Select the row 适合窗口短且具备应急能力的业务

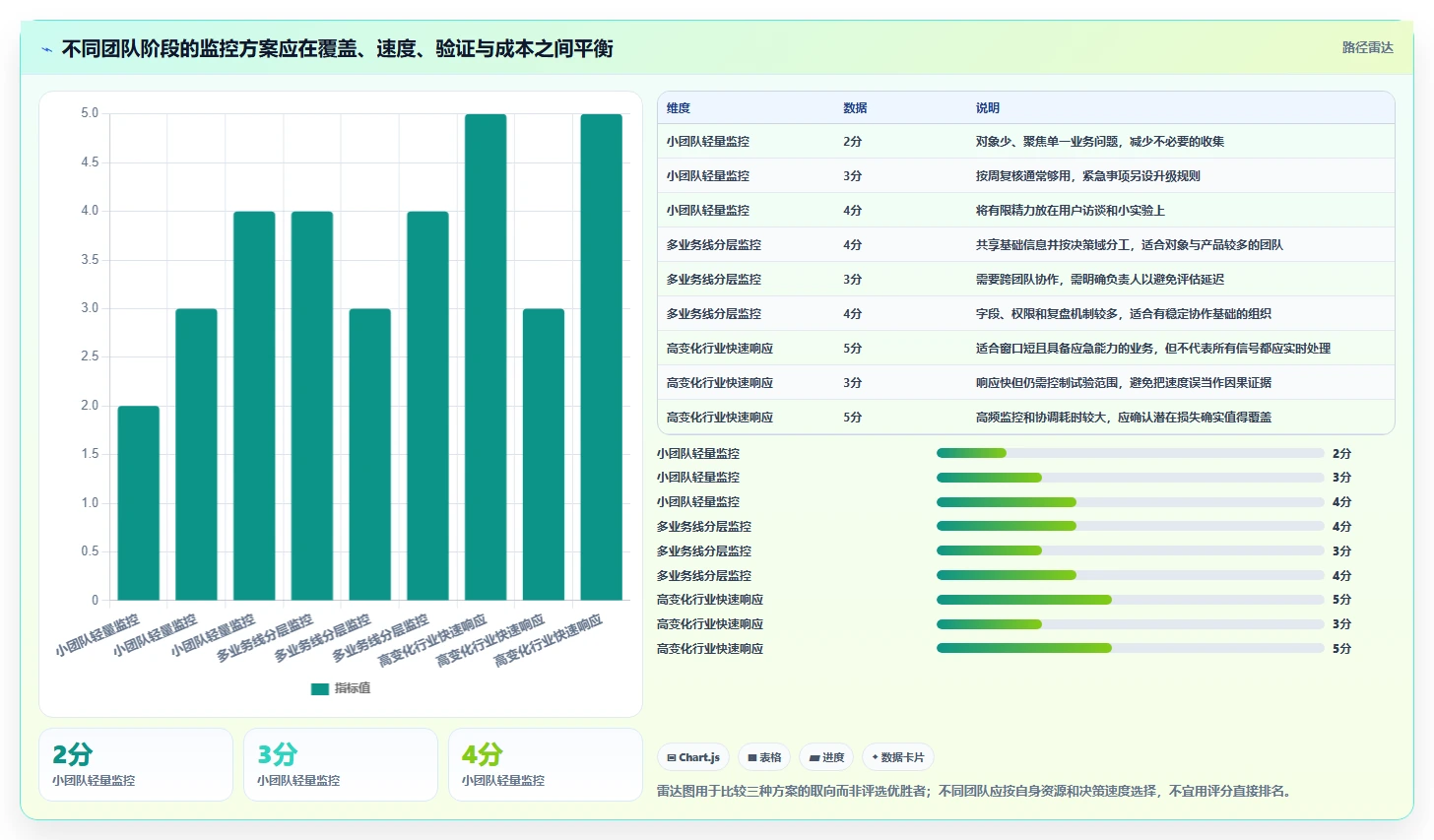click(1025, 348)
